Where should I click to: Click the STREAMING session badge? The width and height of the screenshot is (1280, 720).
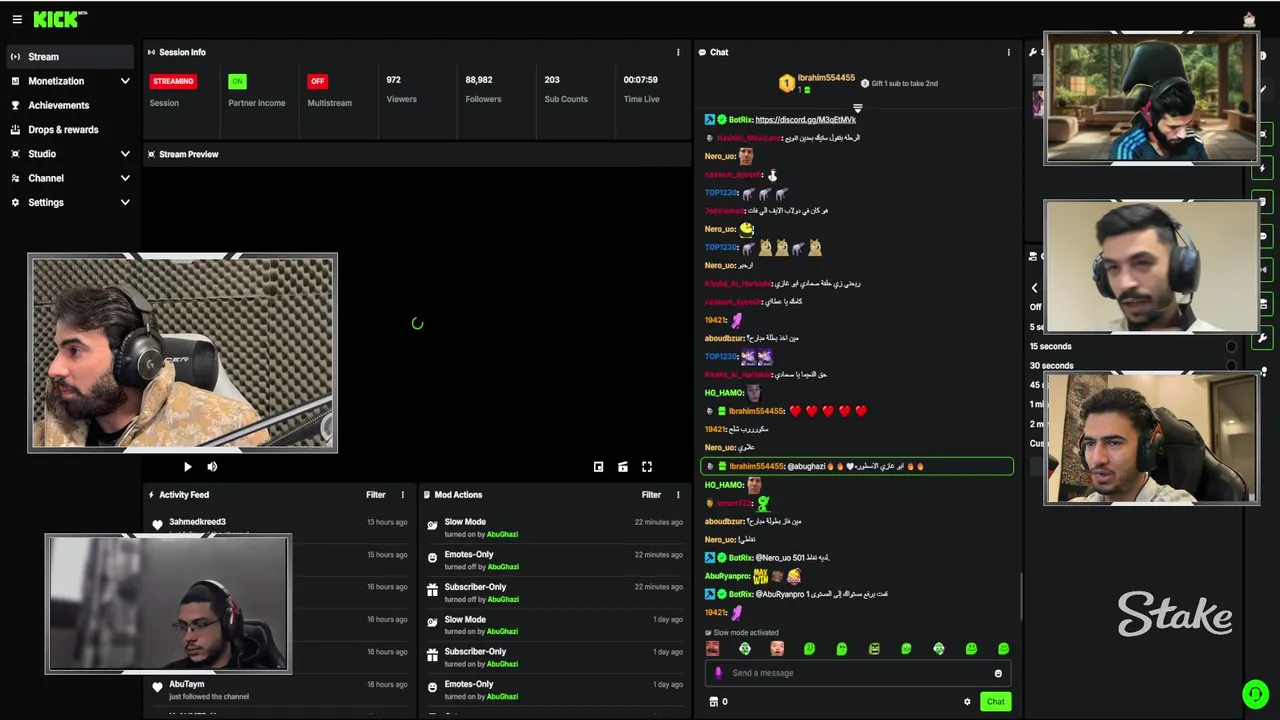point(173,81)
